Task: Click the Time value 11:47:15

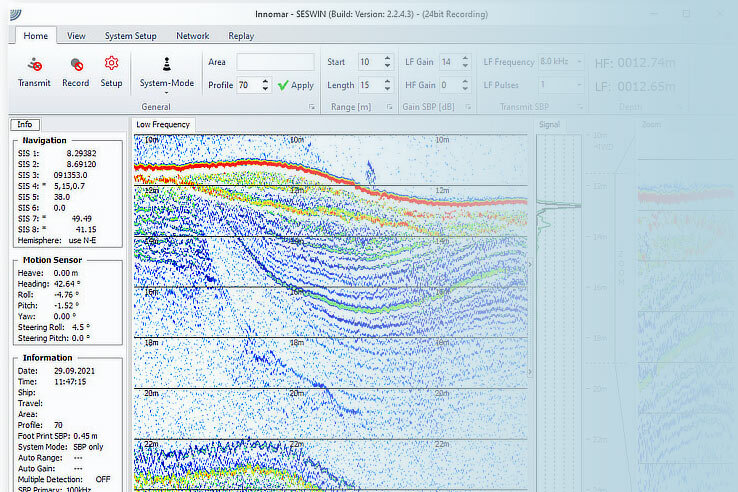Action: click(70, 382)
